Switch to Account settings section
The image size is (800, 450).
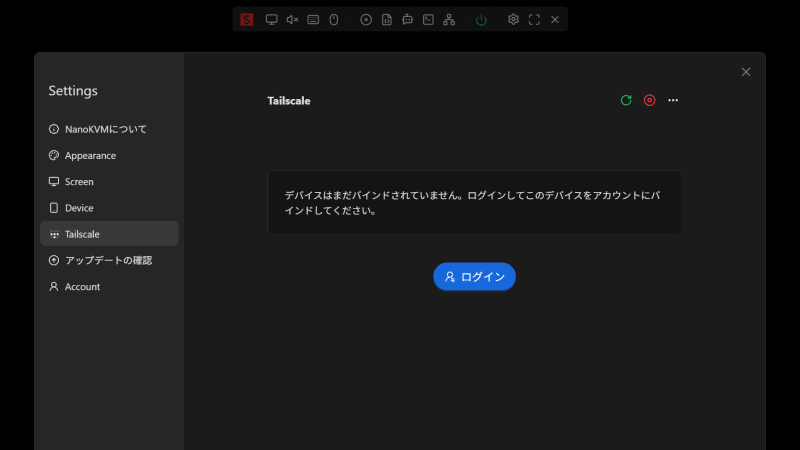(109, 286)
